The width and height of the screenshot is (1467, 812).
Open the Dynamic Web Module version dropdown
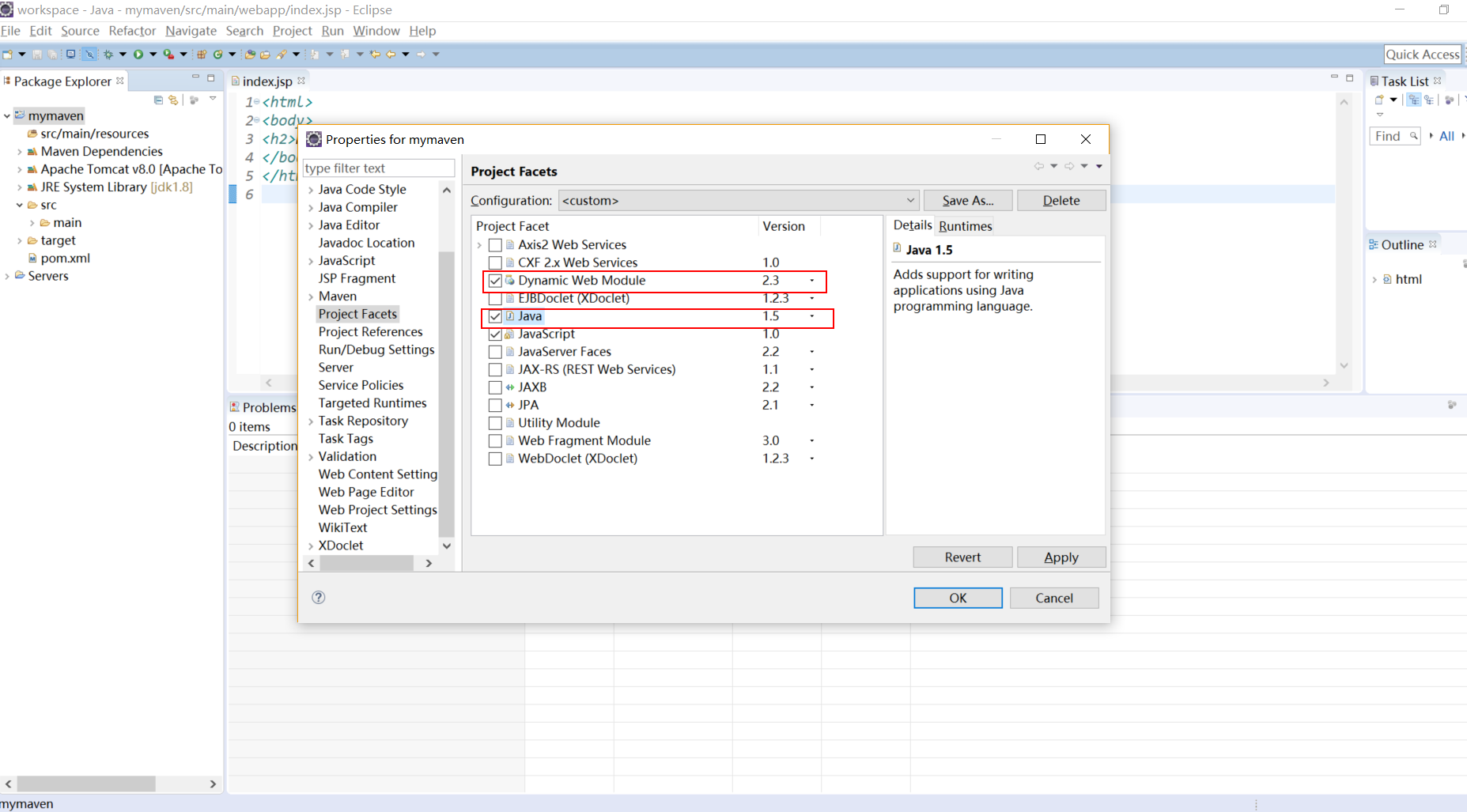811,281
